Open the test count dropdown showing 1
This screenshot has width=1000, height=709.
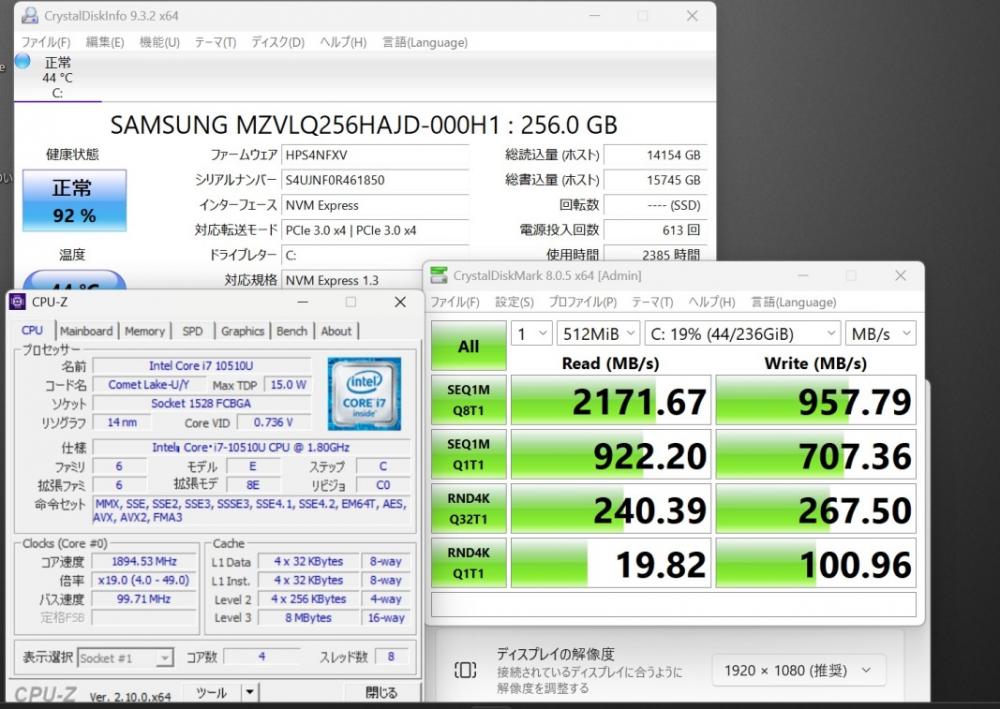[531, 333]
